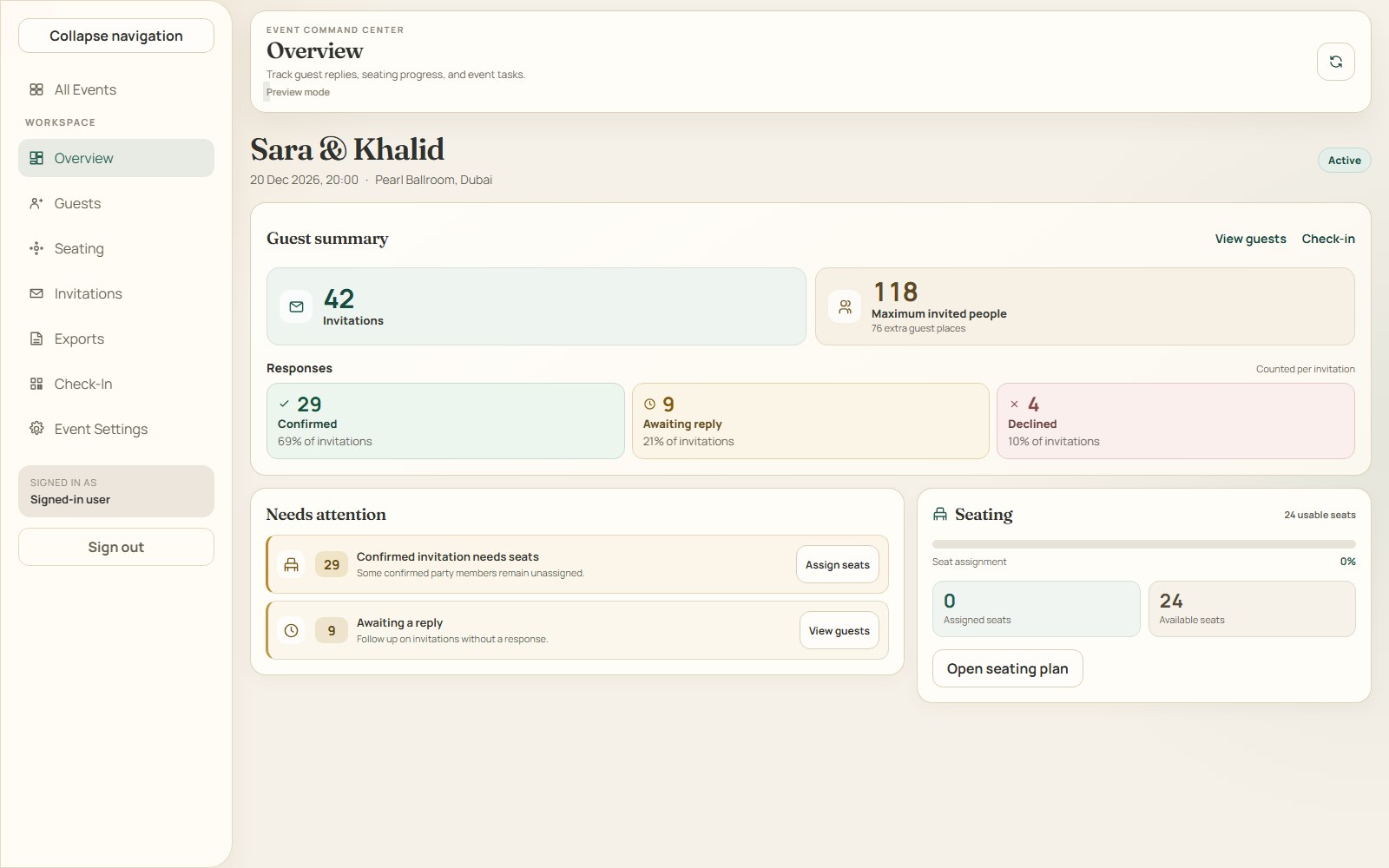Go to the Guests section
The height and width of the screenshot is (868, 1389).
(116, 203)
